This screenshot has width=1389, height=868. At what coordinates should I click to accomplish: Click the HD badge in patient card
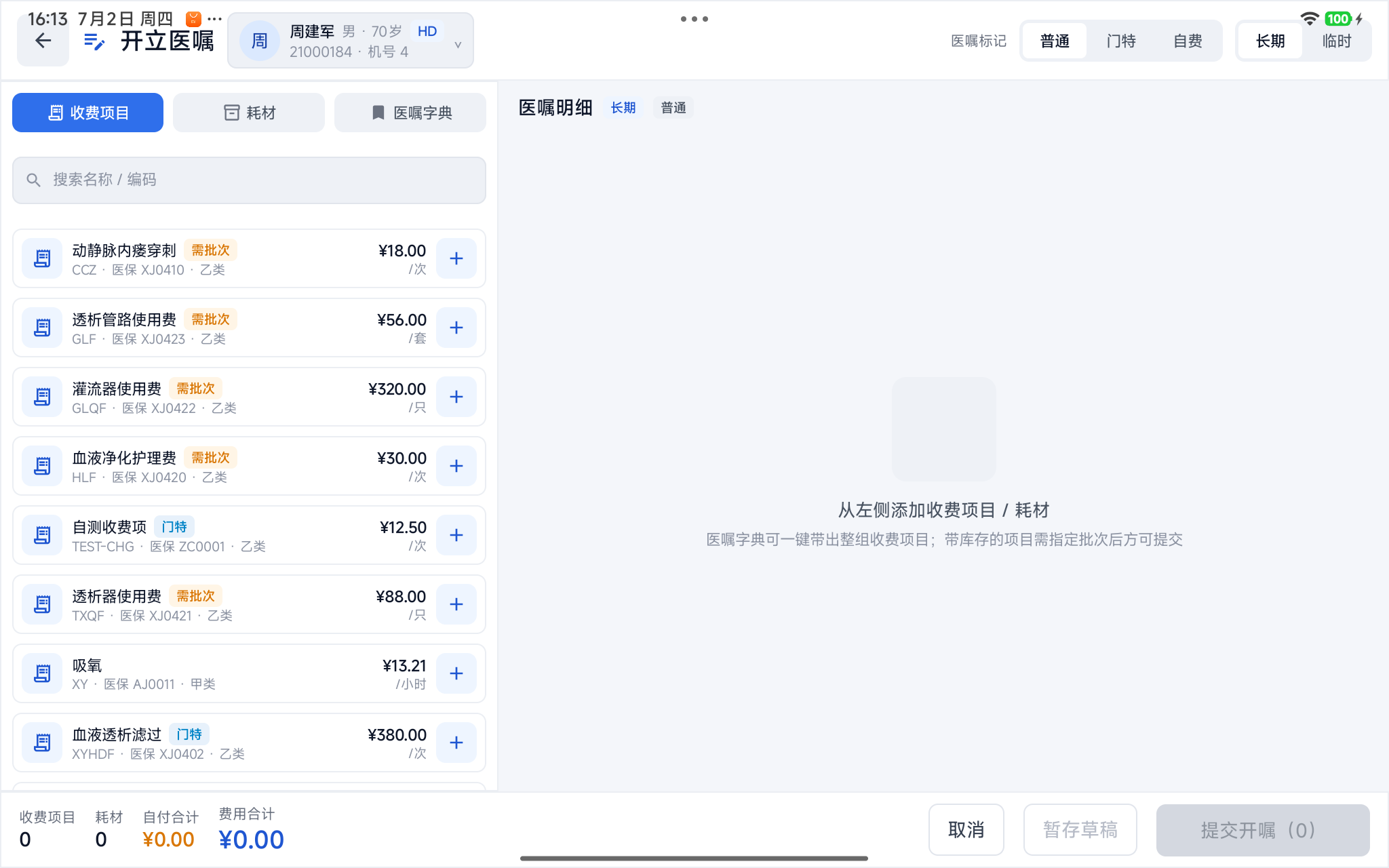tap(427, 31)
